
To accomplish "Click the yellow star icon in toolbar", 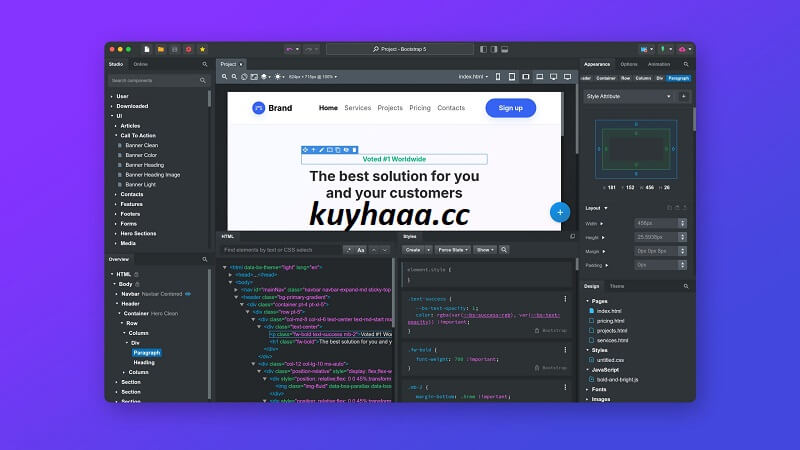I will pos(202,49).
